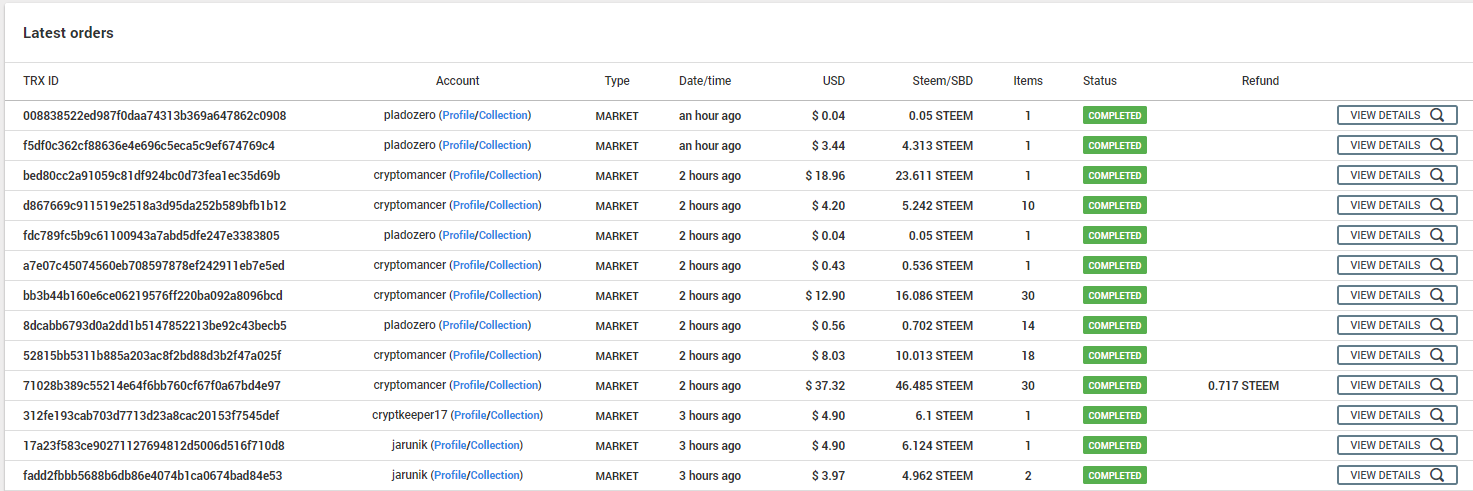The height and width of the screenshot is (491, 1473).
Task: Open pladozero's Profile link on the $0.56 order
Action: [x=458, y=325]
